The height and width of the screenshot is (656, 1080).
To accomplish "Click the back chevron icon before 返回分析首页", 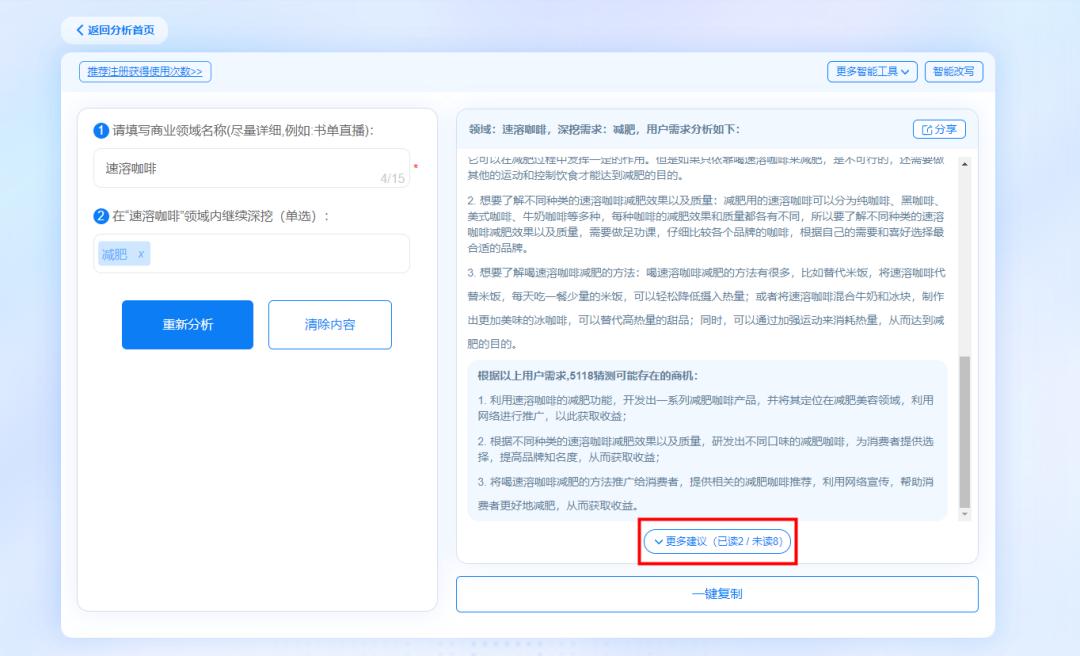I will pos(81,31).
